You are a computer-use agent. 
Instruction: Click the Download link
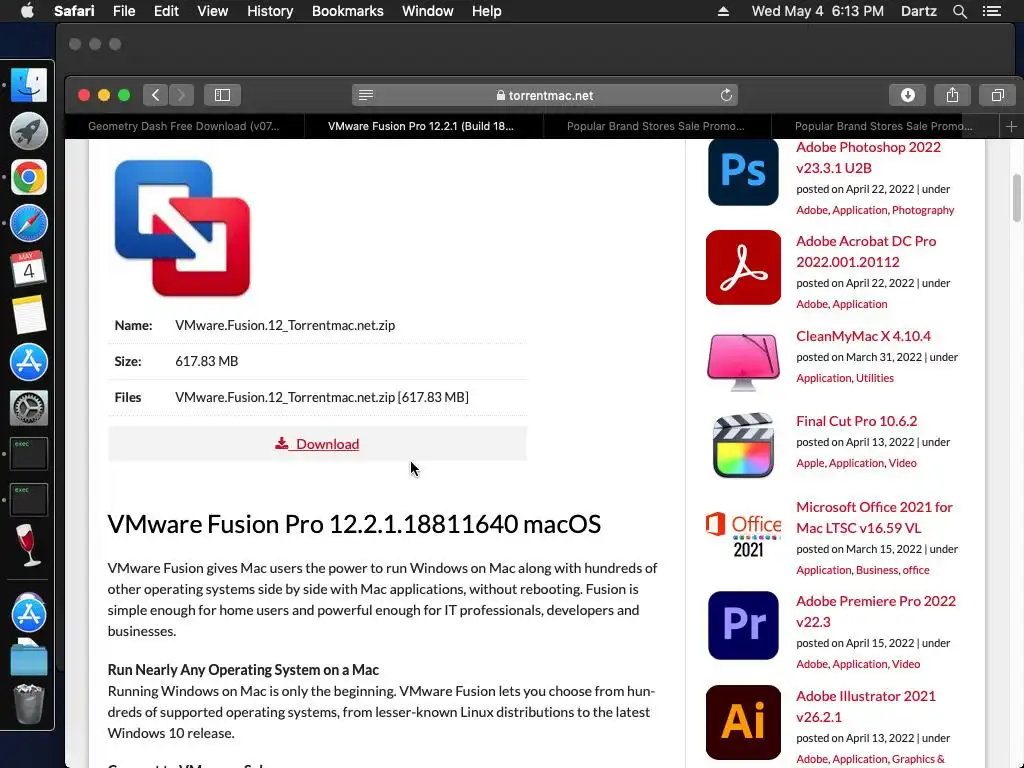tap(317, 444)
